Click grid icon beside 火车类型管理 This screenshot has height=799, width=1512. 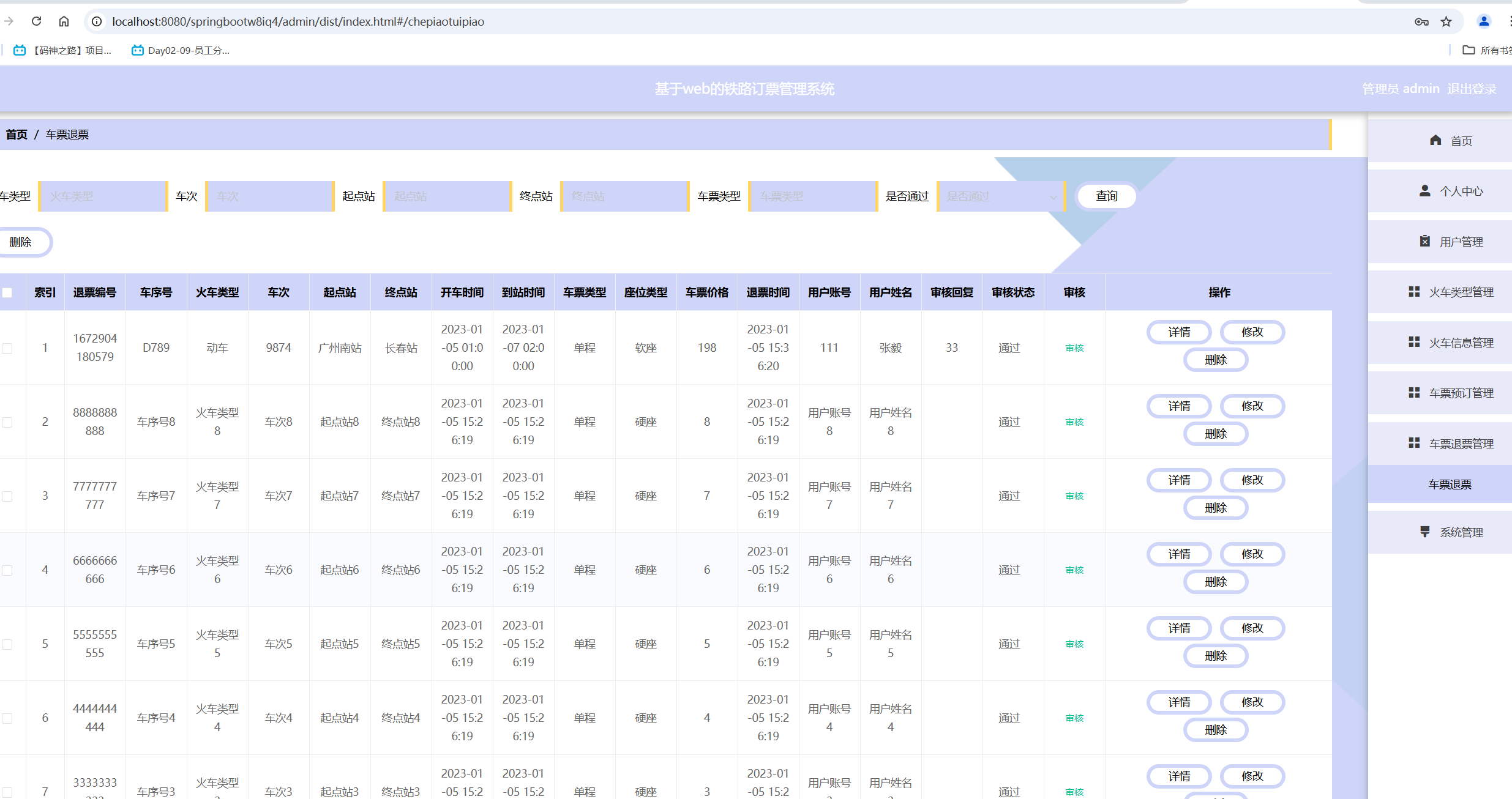pos(1414,292)
